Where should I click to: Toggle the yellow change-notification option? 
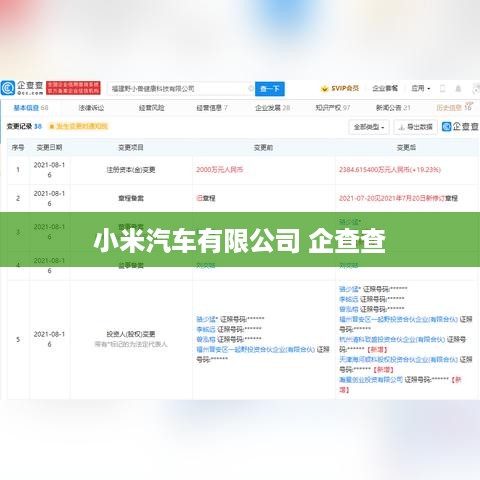coord(79,126)
